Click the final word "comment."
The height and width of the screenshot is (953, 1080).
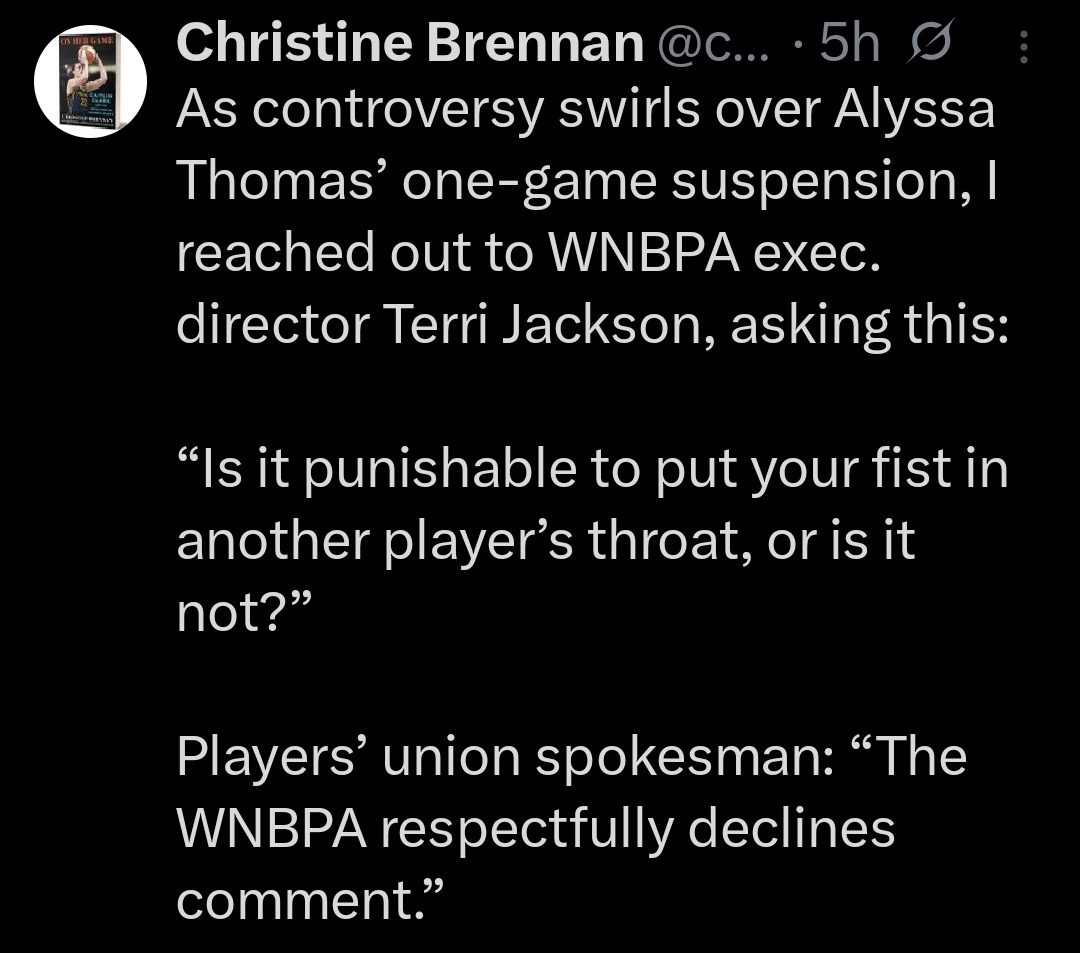coord(309,901)
